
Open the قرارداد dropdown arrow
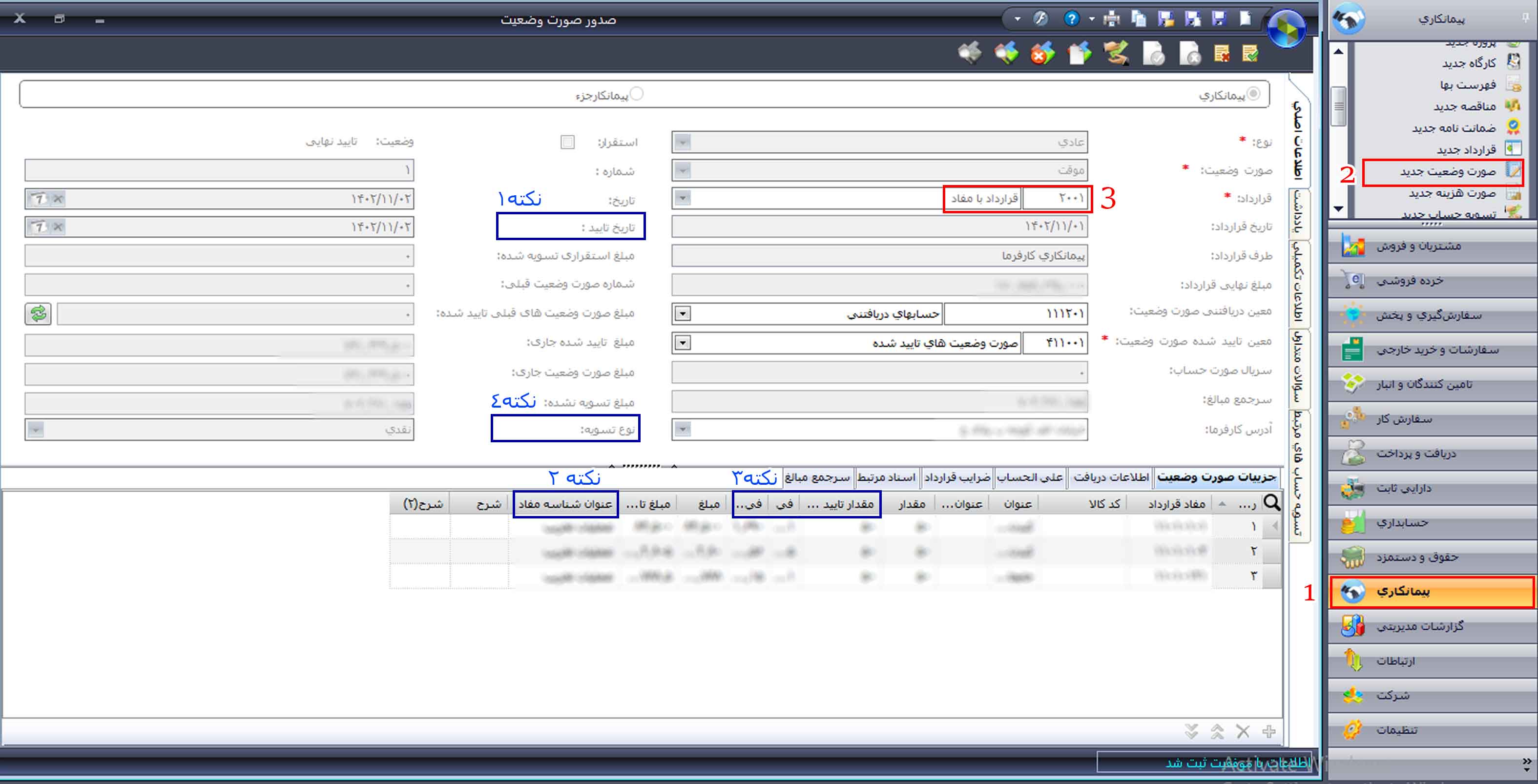tap(683, 198)
